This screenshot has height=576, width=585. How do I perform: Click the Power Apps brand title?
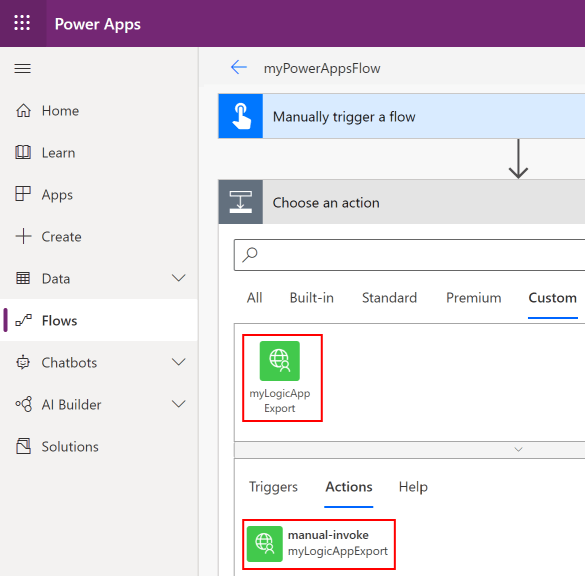tap(98, 24)
